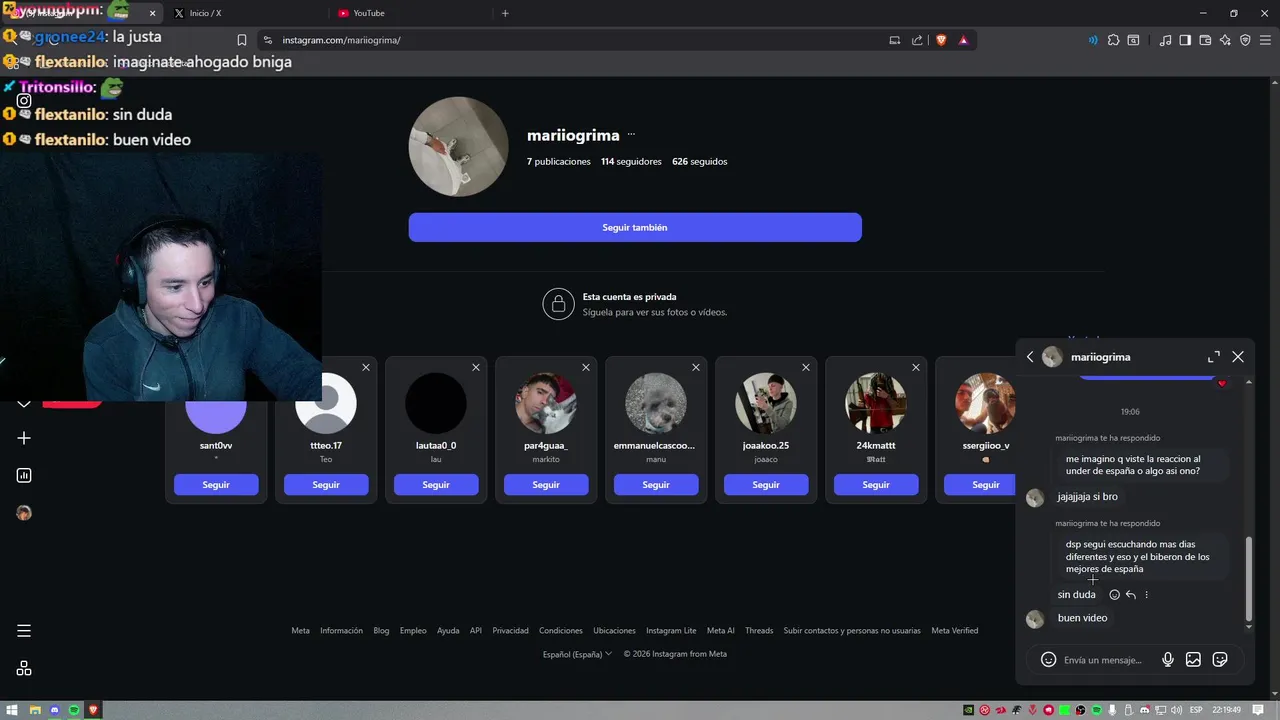
Task: Click the blue tab audio indicator icon
Action: coord(1091,40)
